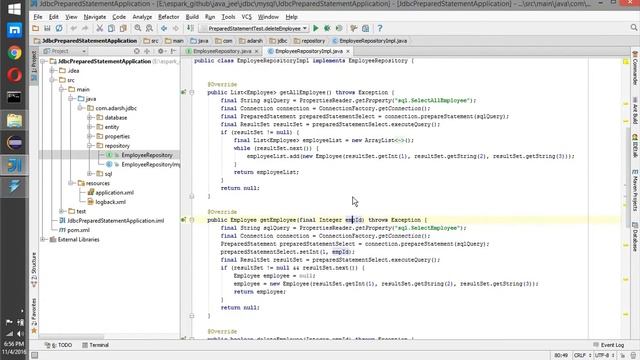Screen dimensions: 640x360
Task: Open the Event Log
Action: click(609, 345)
